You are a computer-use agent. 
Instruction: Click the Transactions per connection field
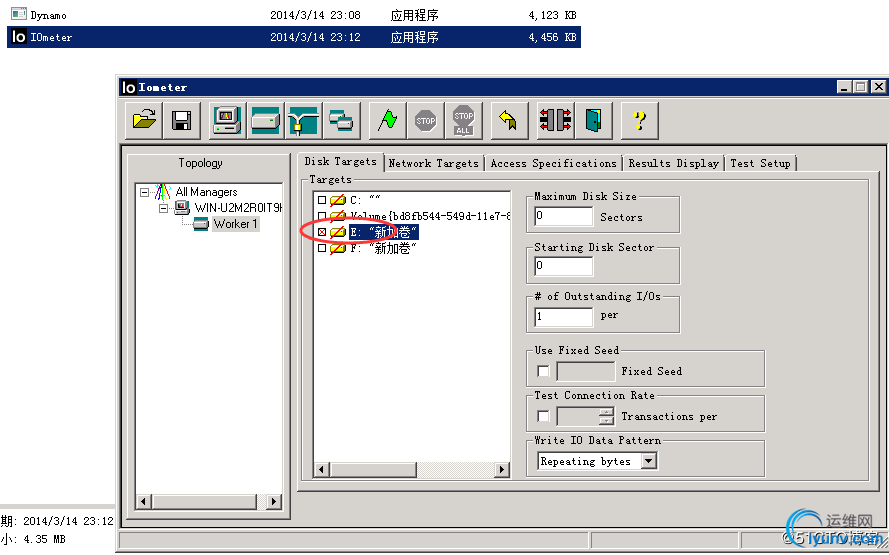(x=578, y=417)
